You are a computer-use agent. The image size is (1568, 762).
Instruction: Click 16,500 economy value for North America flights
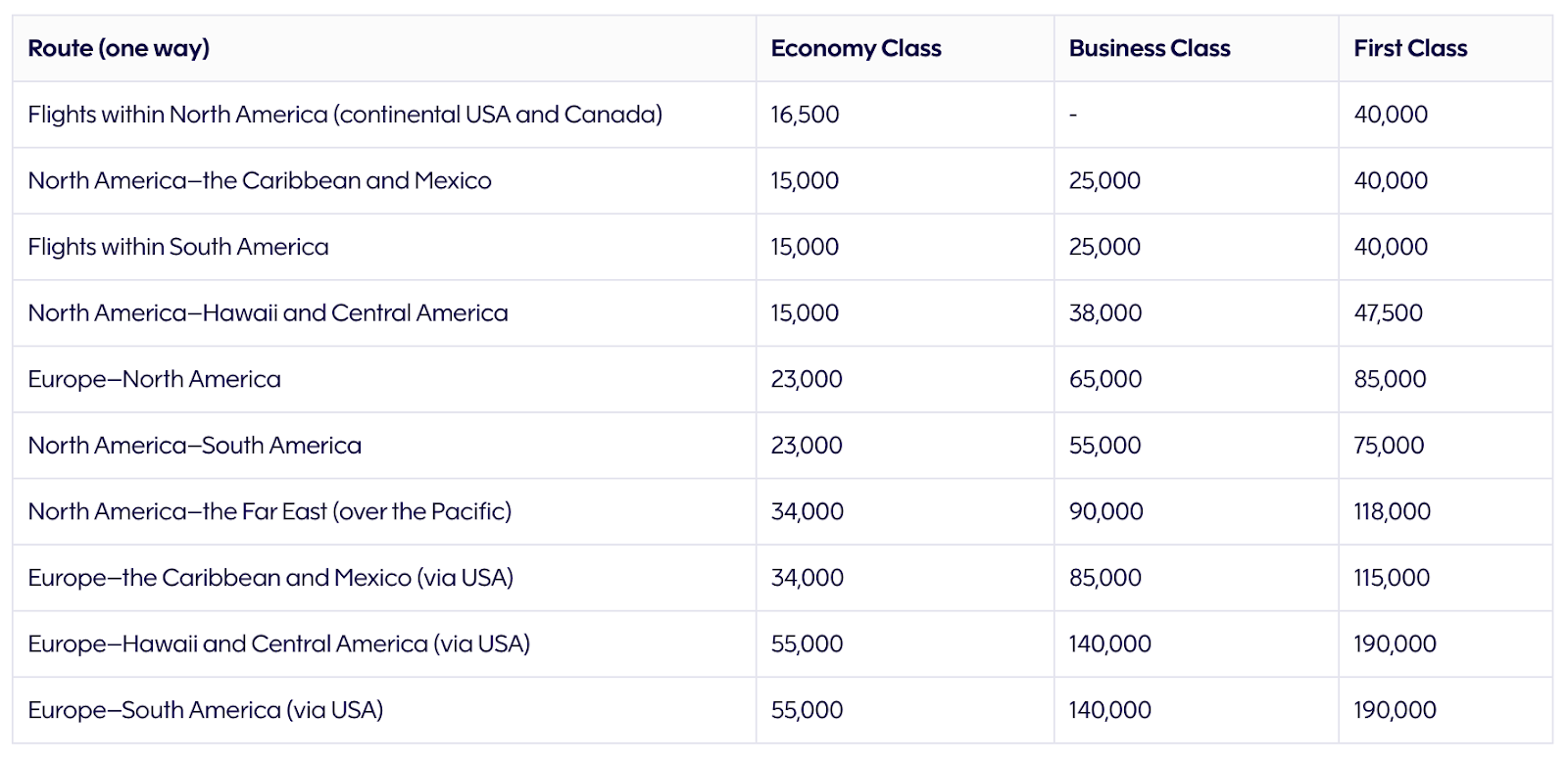(805, 115)
